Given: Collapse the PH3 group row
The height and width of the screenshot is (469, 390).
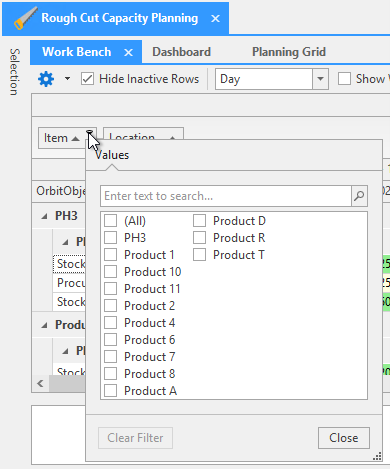Looking at the screenshot, I should coord(44,216).
